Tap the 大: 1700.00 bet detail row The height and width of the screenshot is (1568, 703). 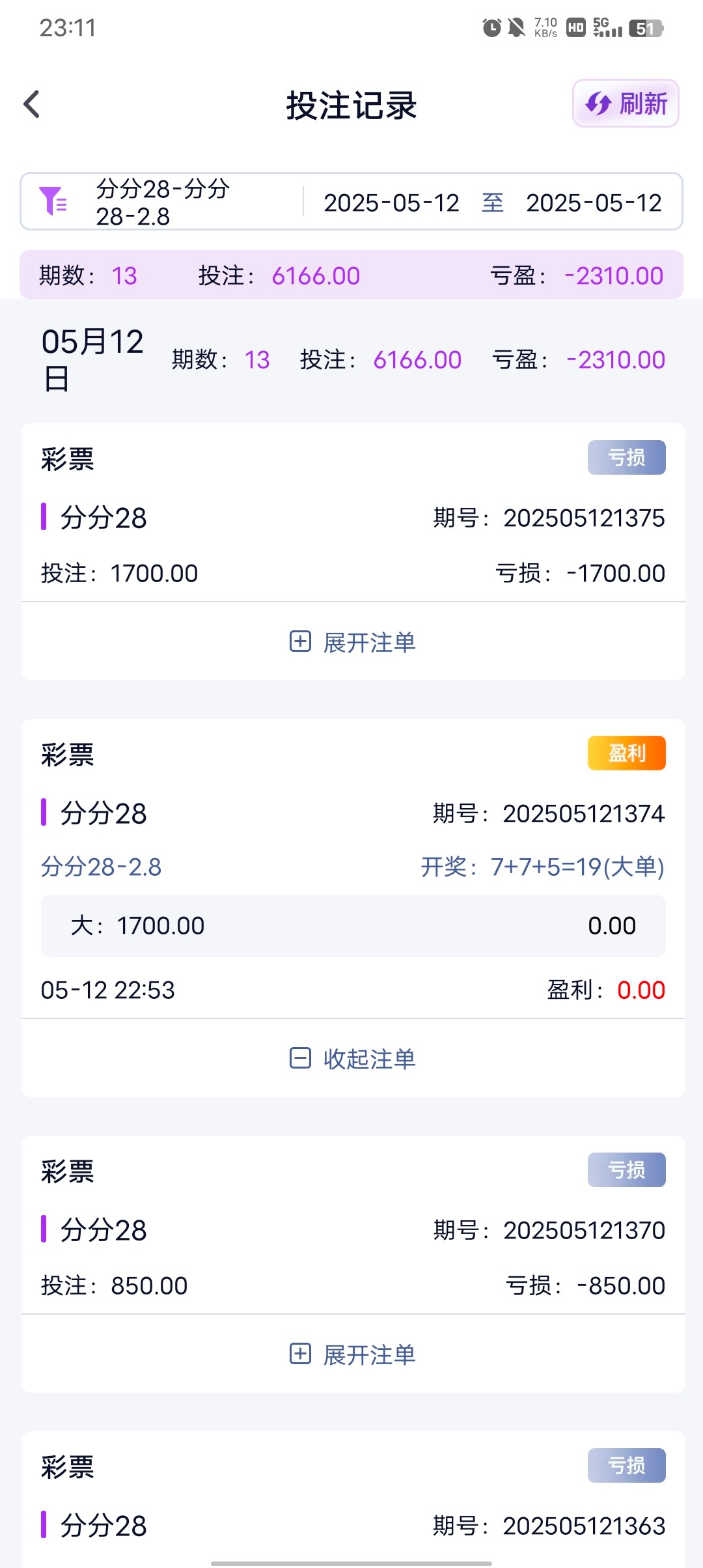click(353, 925)
